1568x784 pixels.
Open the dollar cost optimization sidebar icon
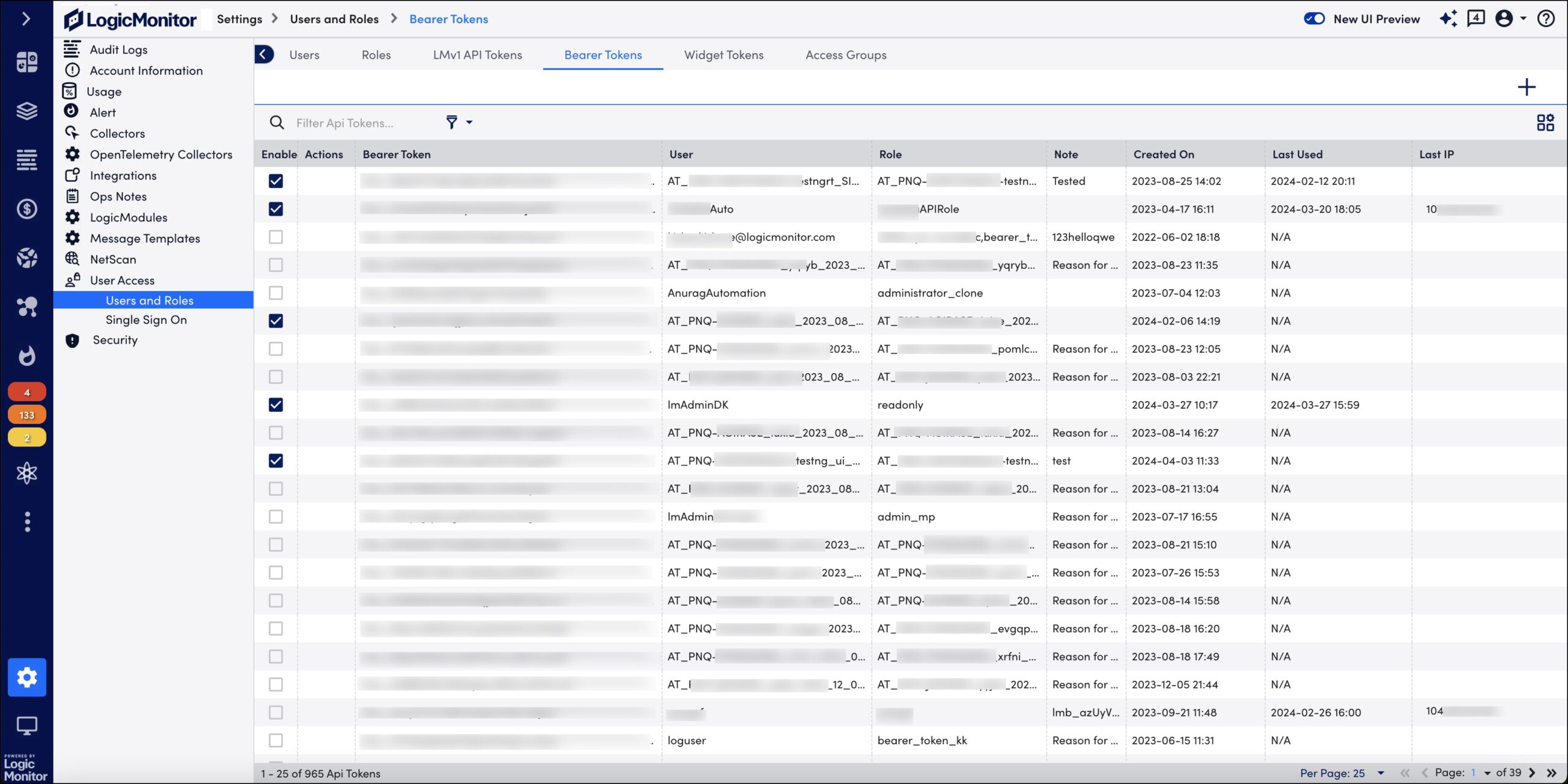click(27, 209)
